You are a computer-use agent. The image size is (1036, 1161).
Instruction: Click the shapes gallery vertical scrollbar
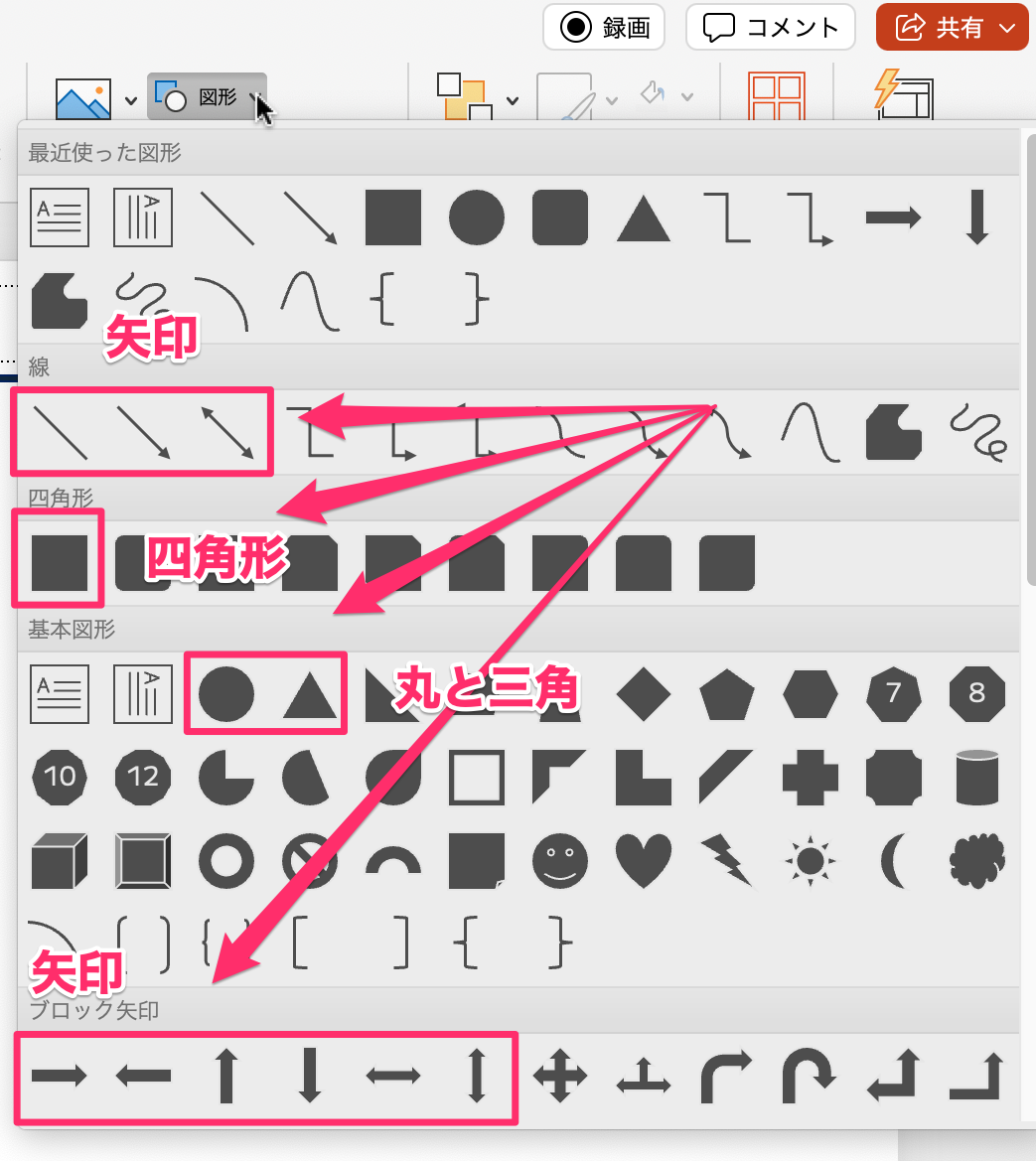[1031, 360]
